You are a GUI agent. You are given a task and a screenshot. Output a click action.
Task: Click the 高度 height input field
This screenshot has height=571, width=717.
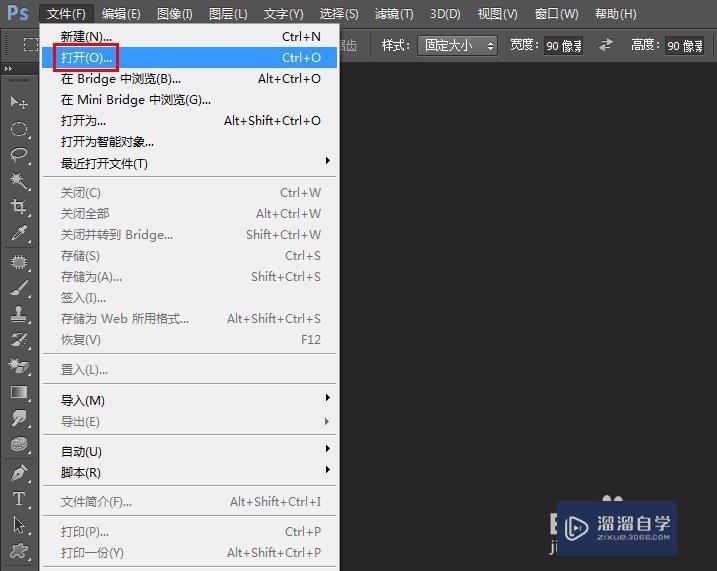[685, 45]
